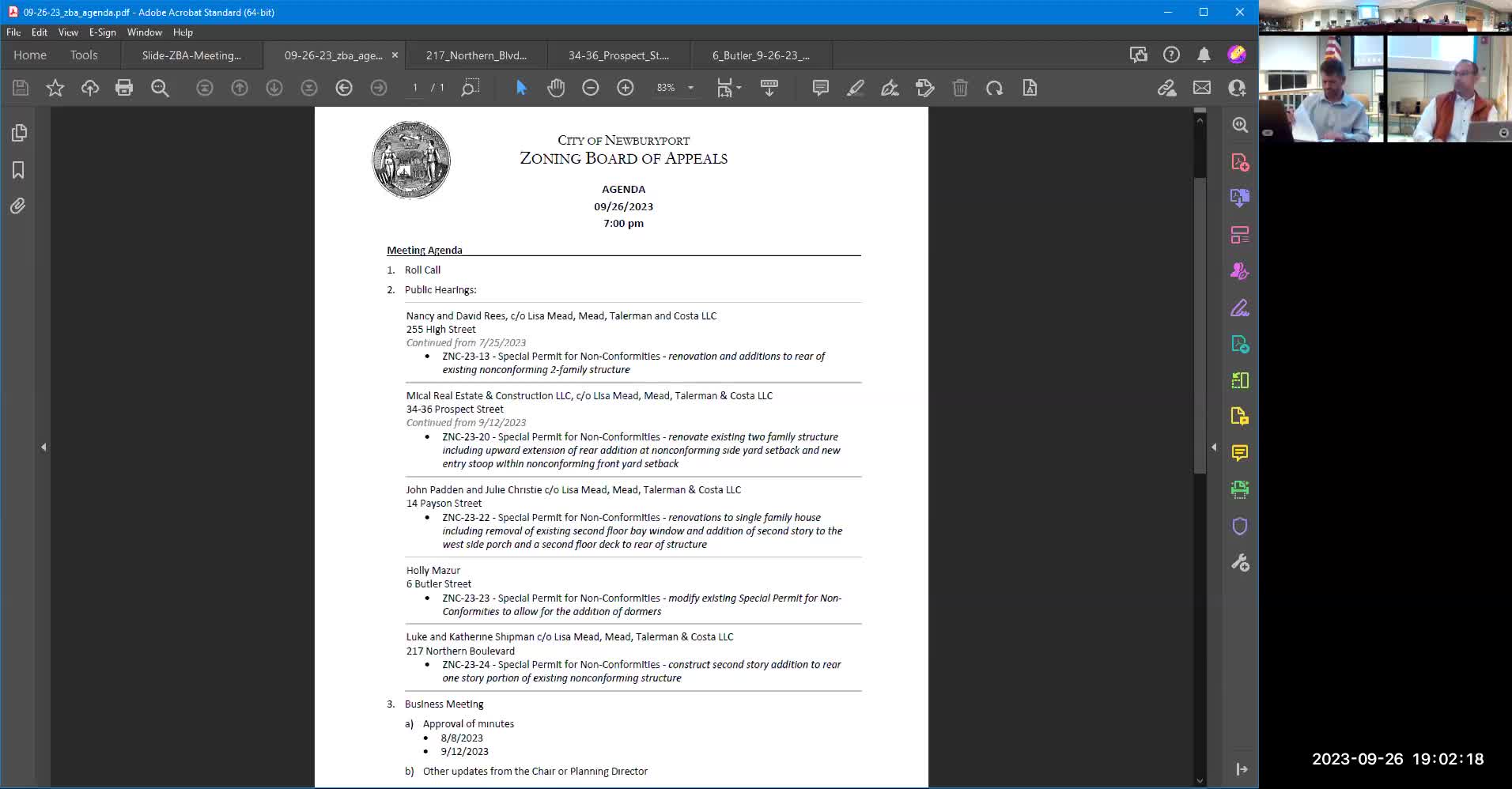View notifications bell
Image resolution: width=1512 pixels, height=789 pixels.
1204,55
